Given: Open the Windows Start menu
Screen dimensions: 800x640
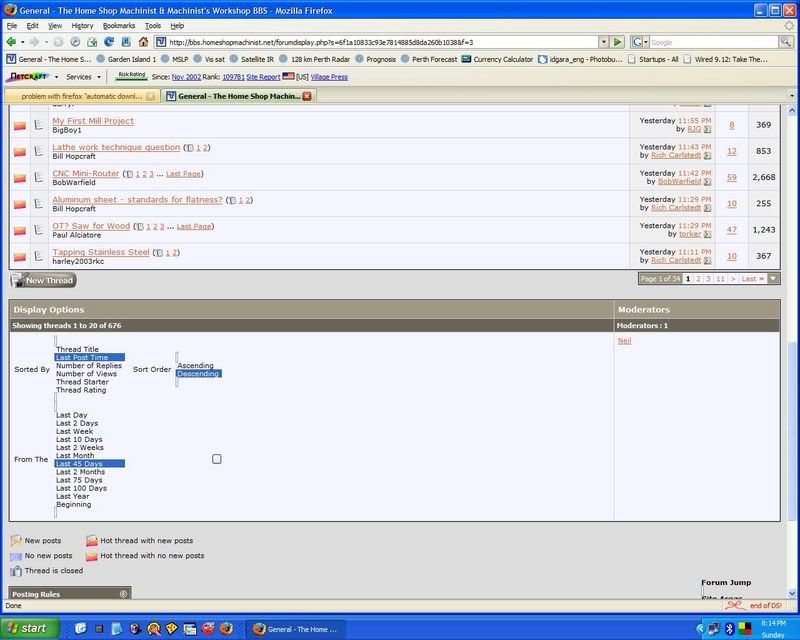Looking at the screenshot, I should (29, 628).
